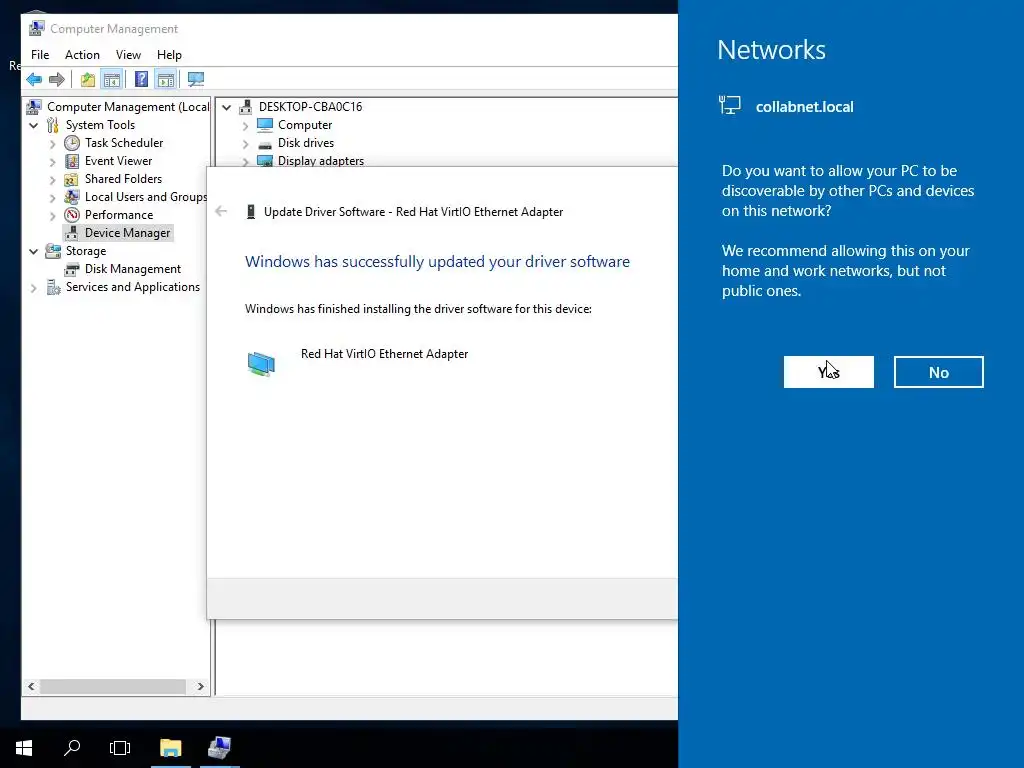Click 'Windows has successfully updated your driver software' heading
The width and height of the screenshot is (1024, 768).
438,261
